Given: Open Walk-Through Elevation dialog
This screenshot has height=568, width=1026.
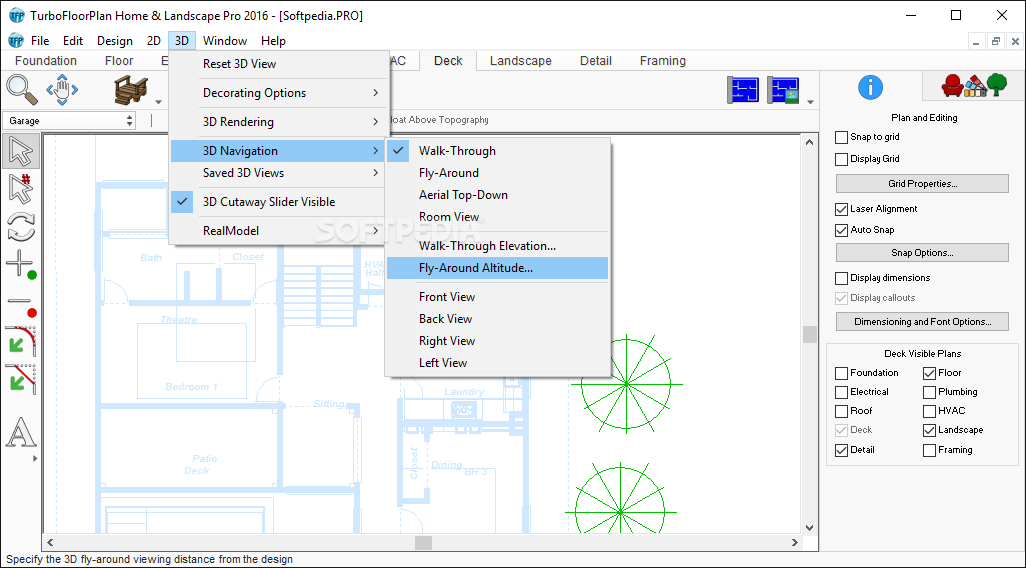Looking at the screenshot, I should click(497, 246).
